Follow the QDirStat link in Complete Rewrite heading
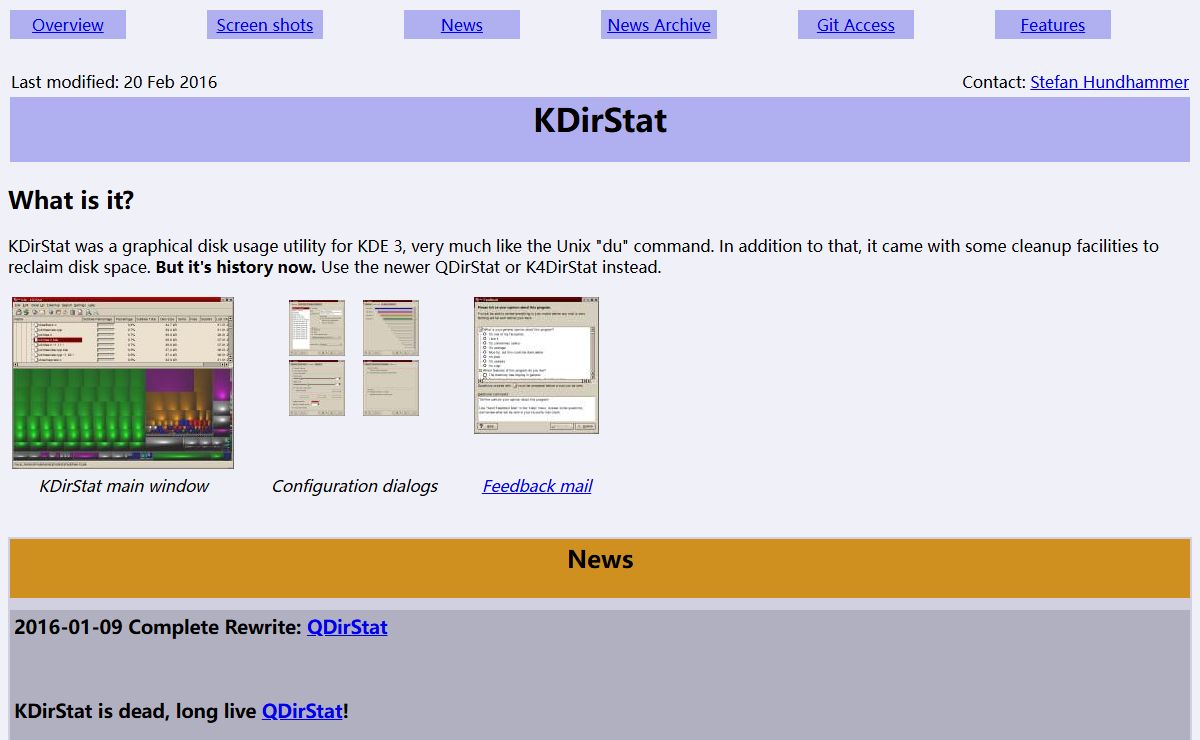Image resolution: width=1200 pixels, height=740 pixels. pyautogui.click(x=347, y=627)
